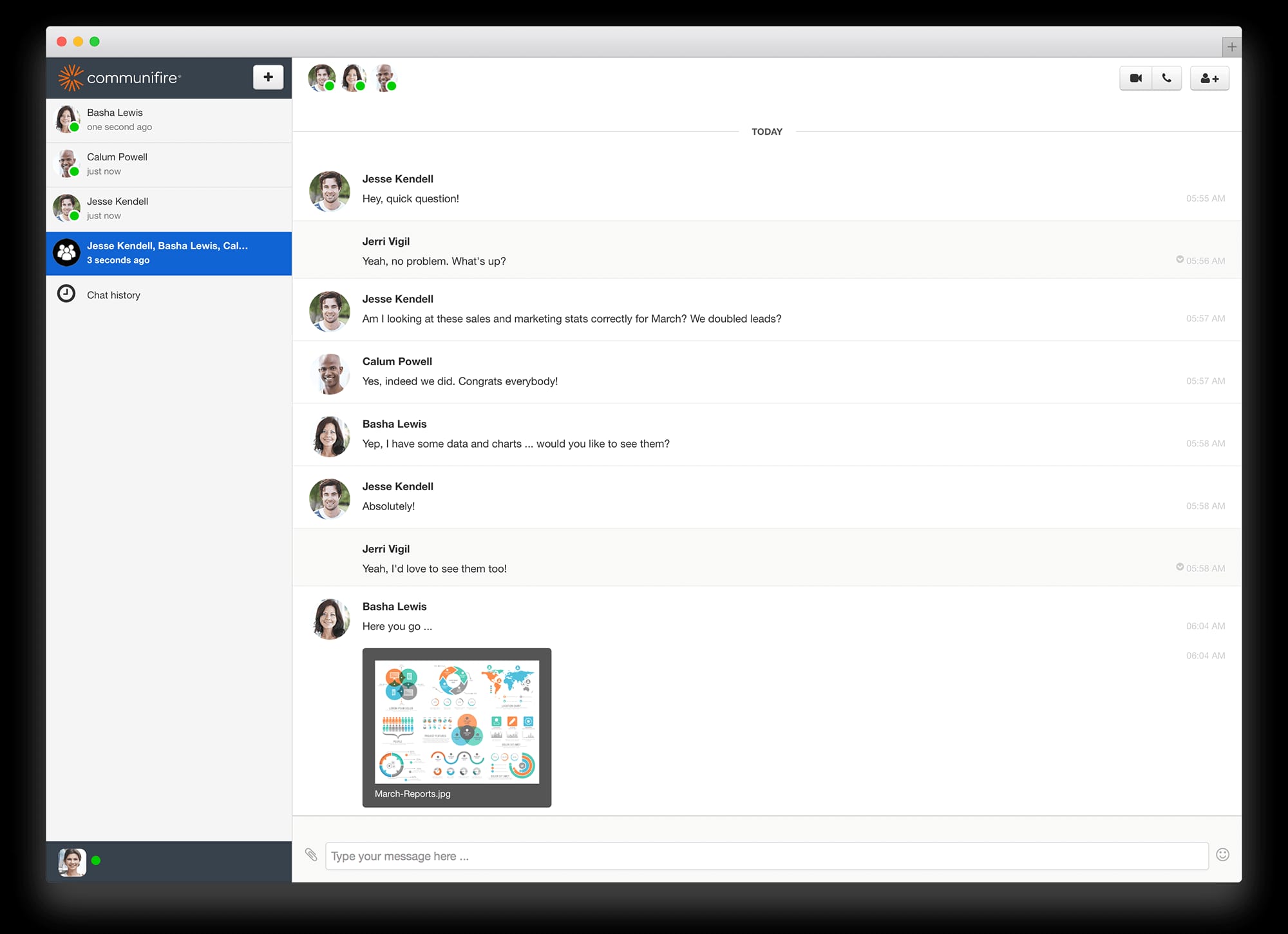Click the group chat people icon in sidebar
1288x934 pixels.
pos(66,253)
